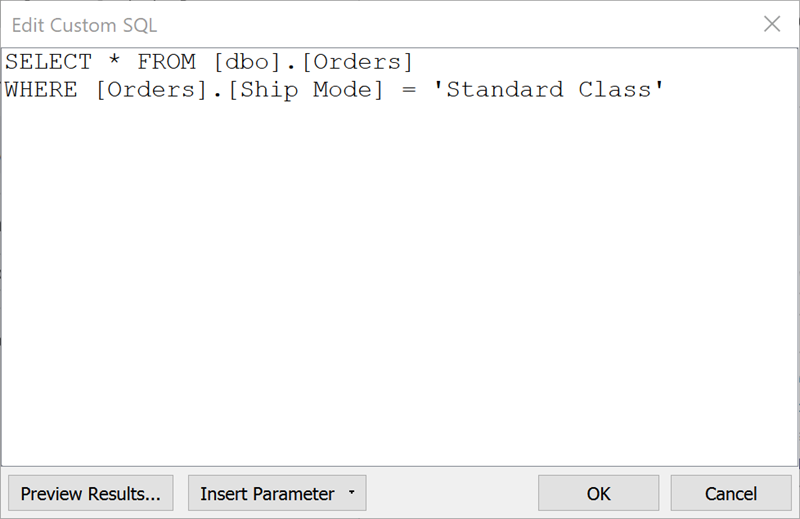Click [Orders] in the WHERE clause
The width and height of the screenshot is (800, 519).
pyautogui.click(x=148, y=90)
